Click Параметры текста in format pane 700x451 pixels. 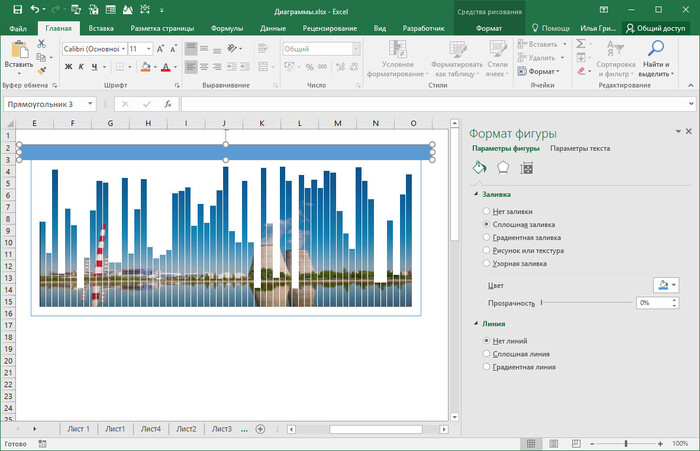coord(580,148)
